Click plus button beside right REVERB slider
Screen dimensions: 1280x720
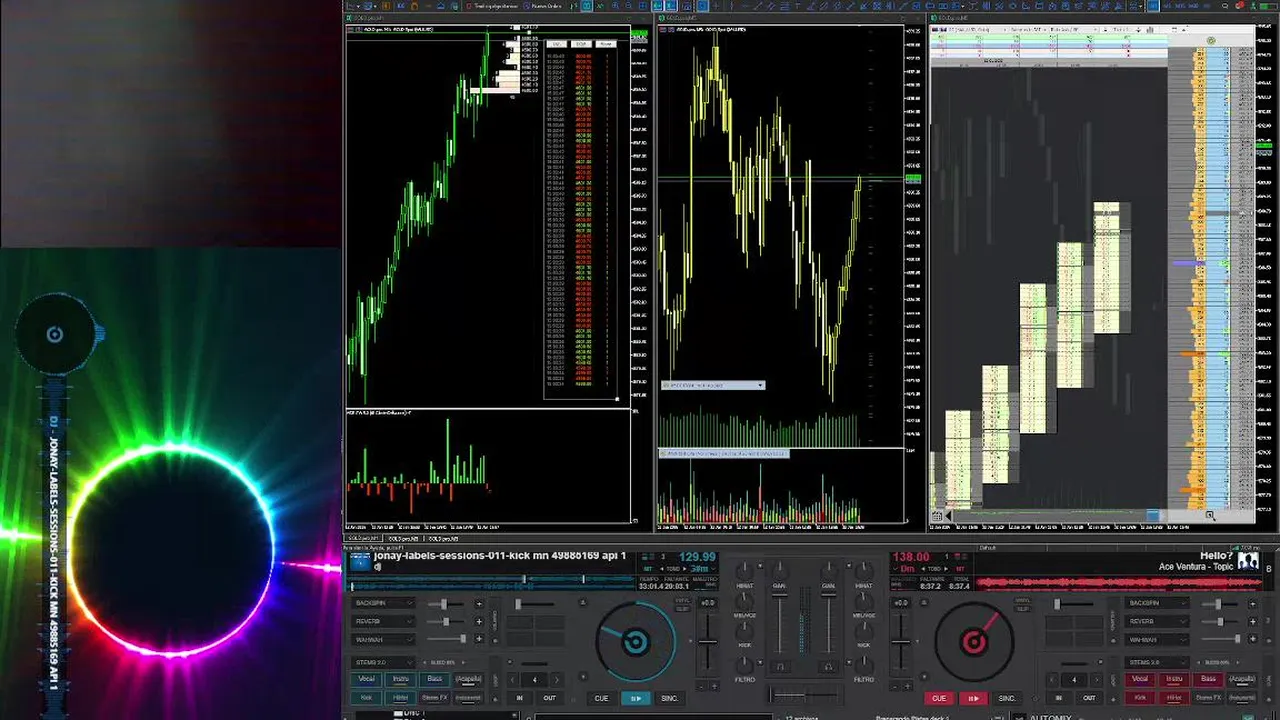(1253, 621)
